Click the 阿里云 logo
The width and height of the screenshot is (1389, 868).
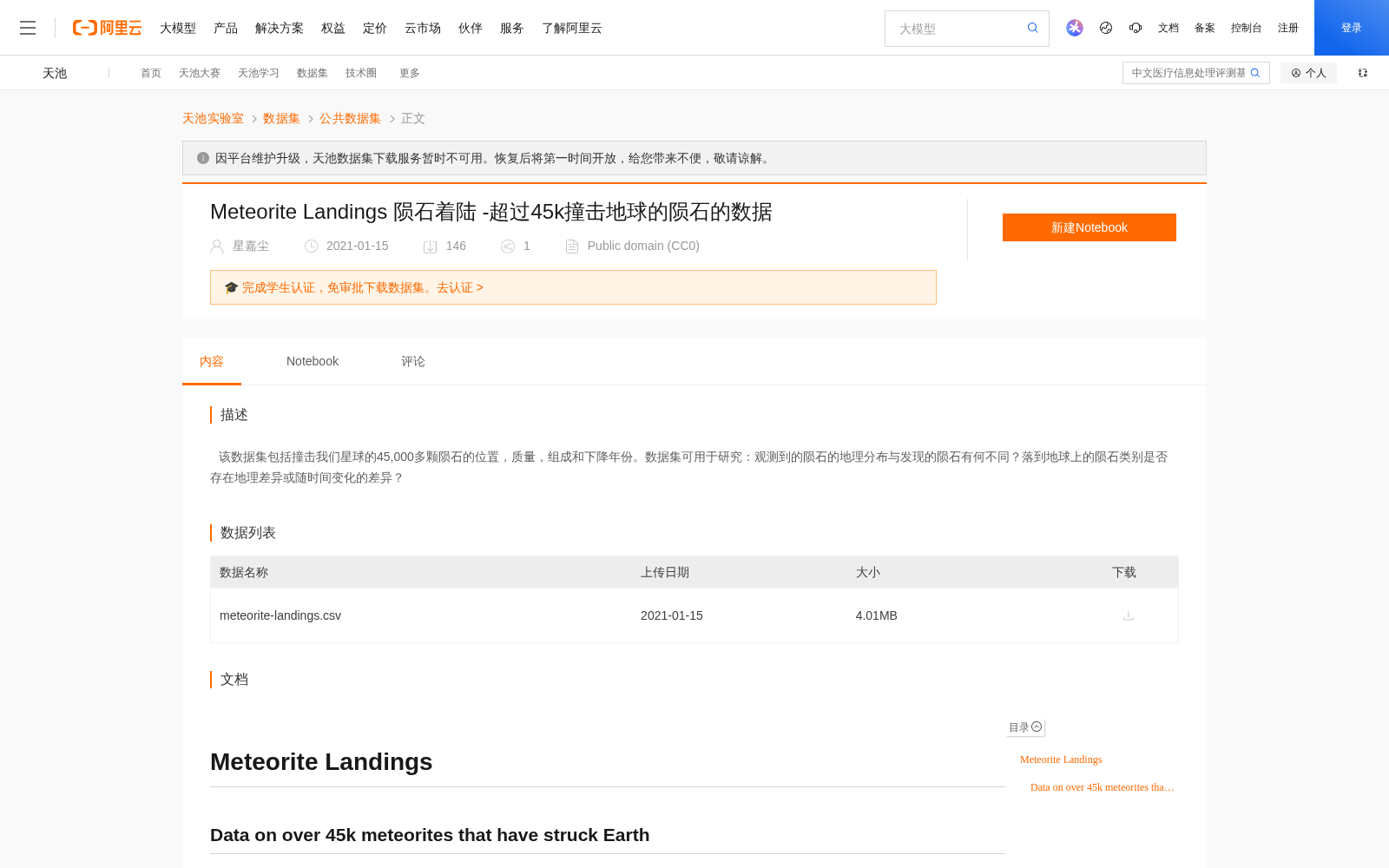(x=107, y=28)
